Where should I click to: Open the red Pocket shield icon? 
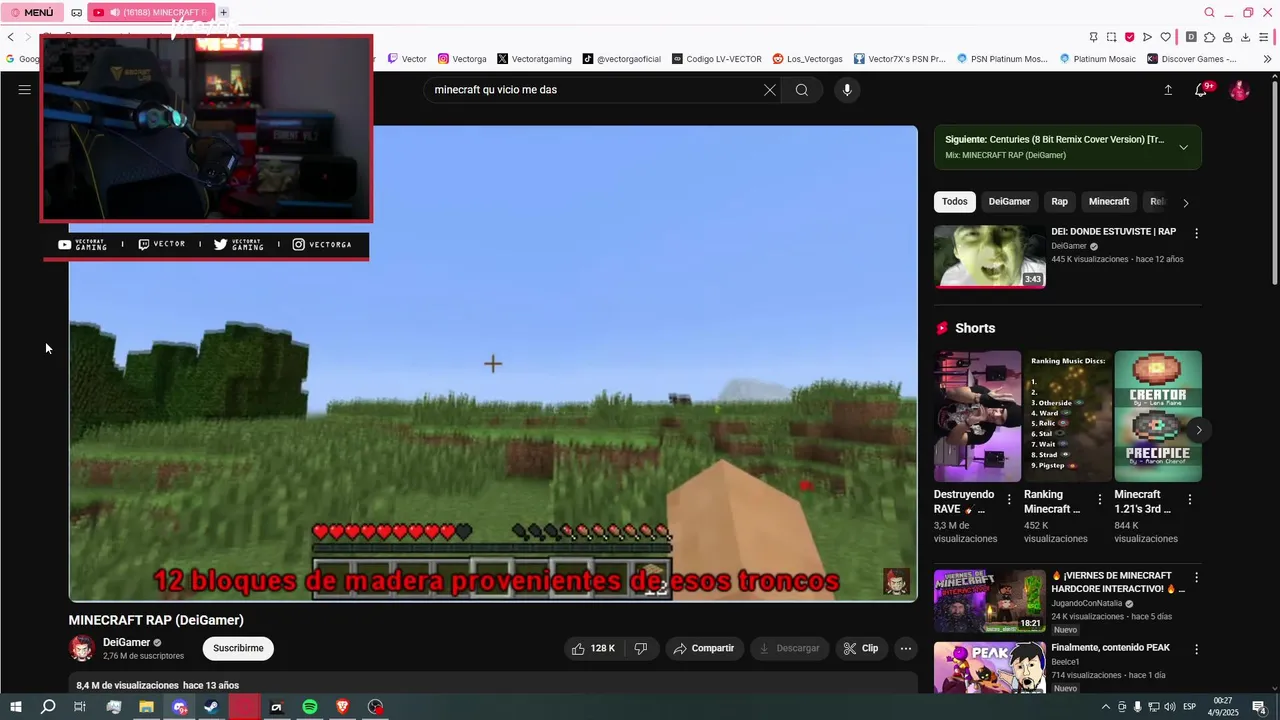(x=1129, y=37)
